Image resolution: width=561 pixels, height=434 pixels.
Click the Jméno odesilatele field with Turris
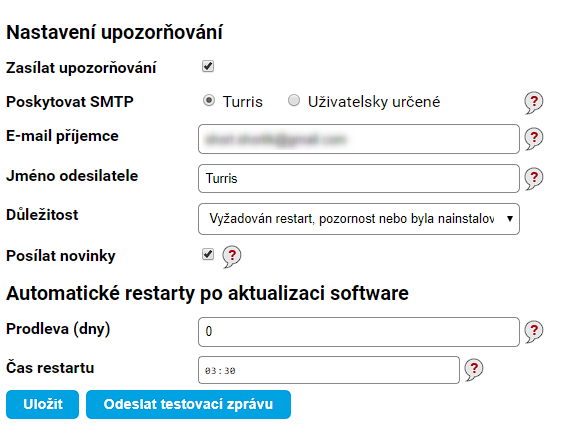coord(359,179)
